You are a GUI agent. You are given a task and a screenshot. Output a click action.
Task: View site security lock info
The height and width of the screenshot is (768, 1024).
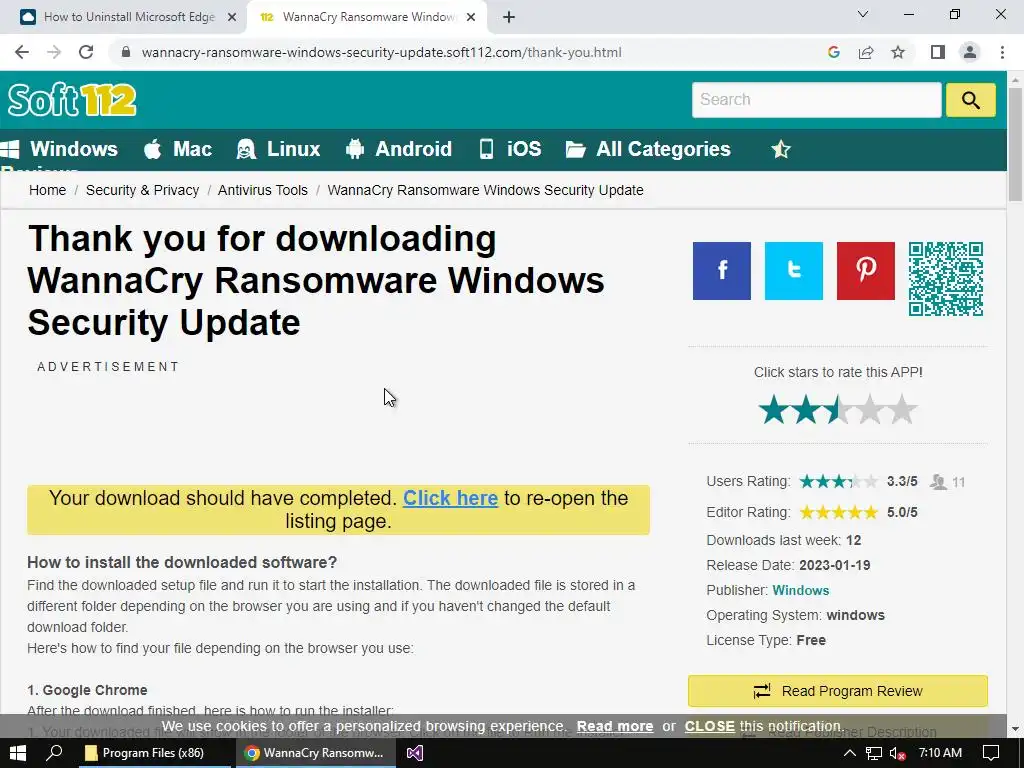coord(126,52)
